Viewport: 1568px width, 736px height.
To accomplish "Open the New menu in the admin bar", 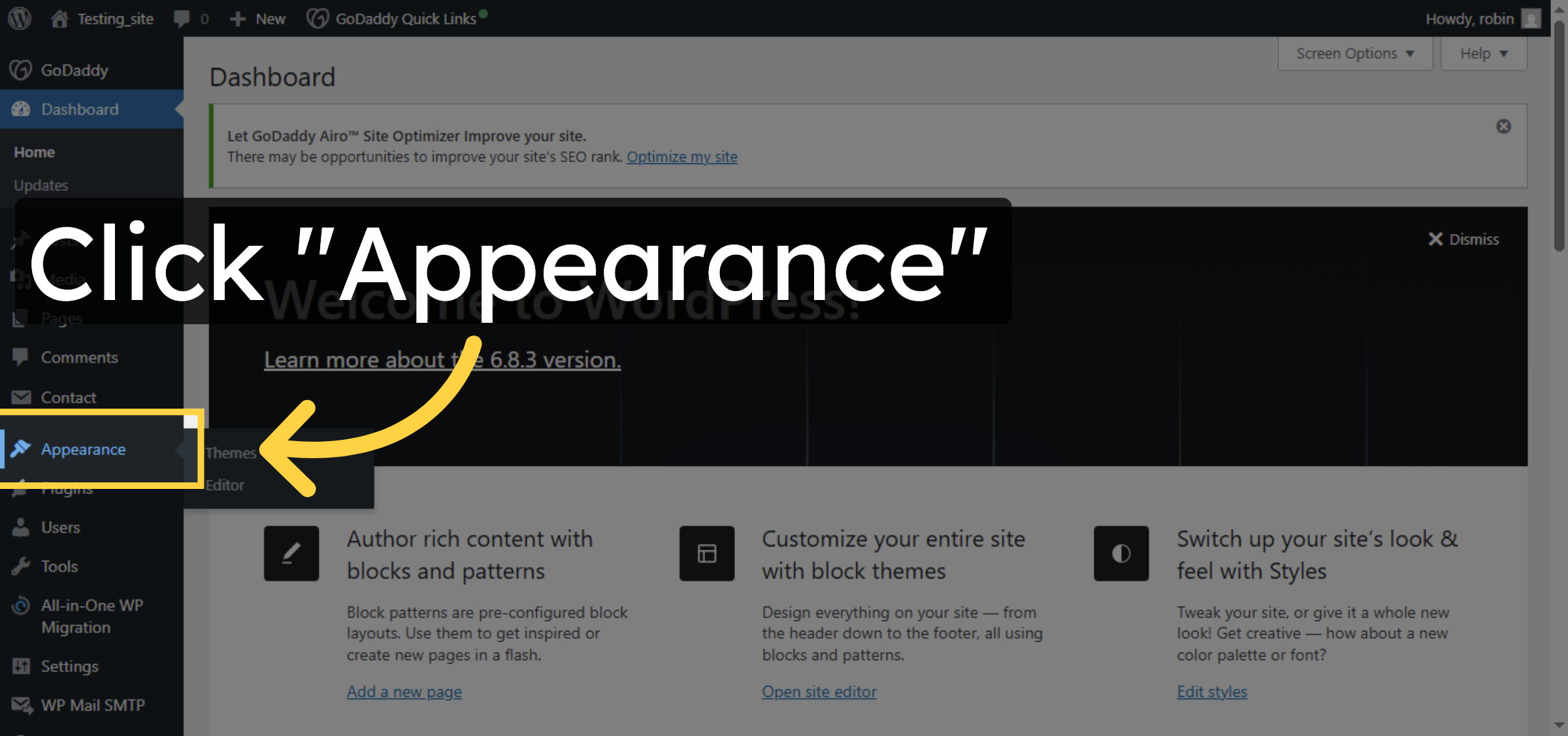I will pos(258,18).
